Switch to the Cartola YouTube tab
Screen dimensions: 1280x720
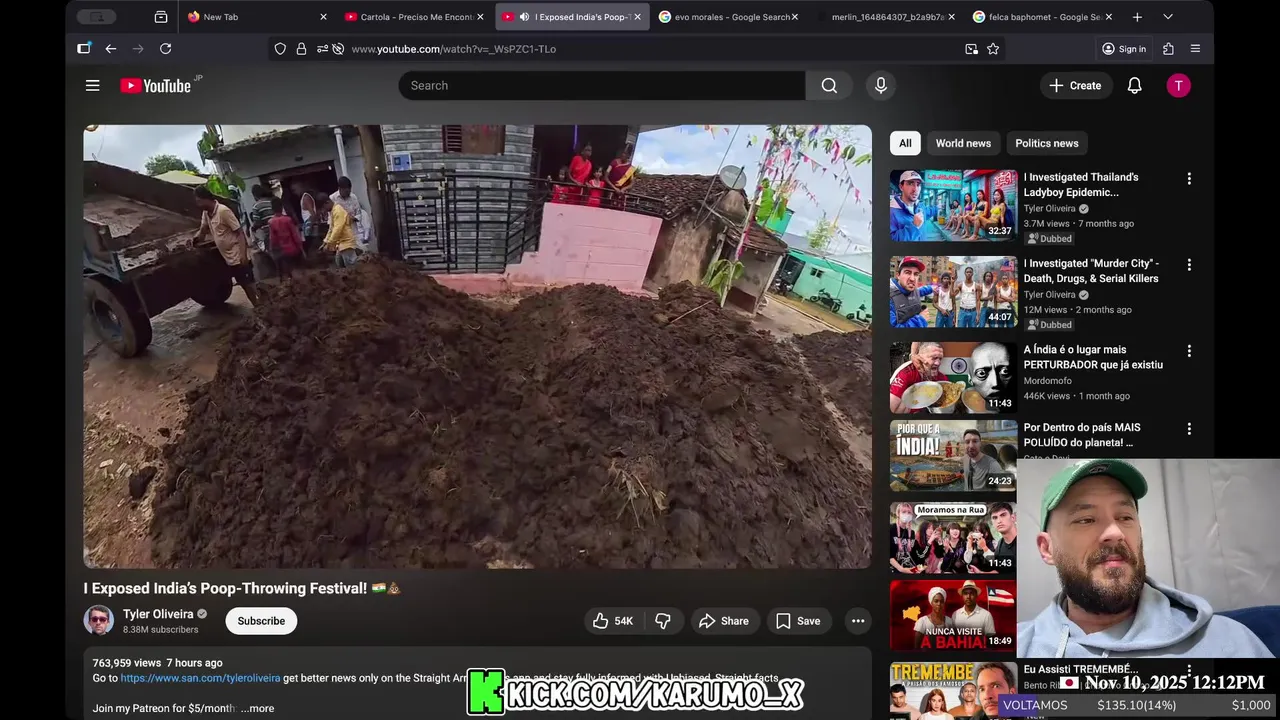pos(413,17)
